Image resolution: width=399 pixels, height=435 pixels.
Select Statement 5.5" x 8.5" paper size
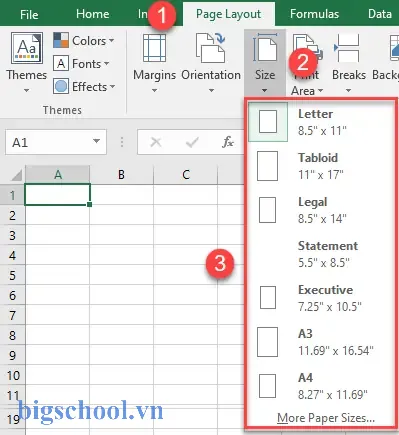tap(321, 254)
